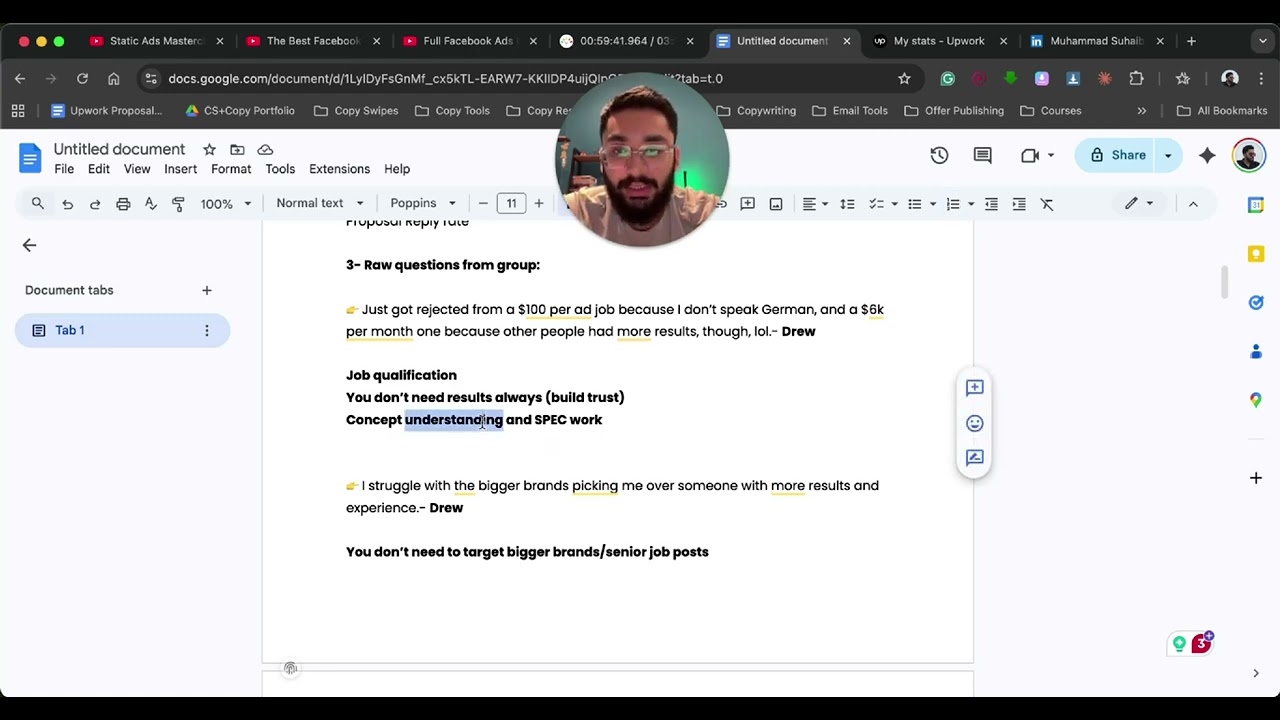The width and height of the screenshot is (1280, 720).
Task: Undo the last edit
Action: coord(67,203)
